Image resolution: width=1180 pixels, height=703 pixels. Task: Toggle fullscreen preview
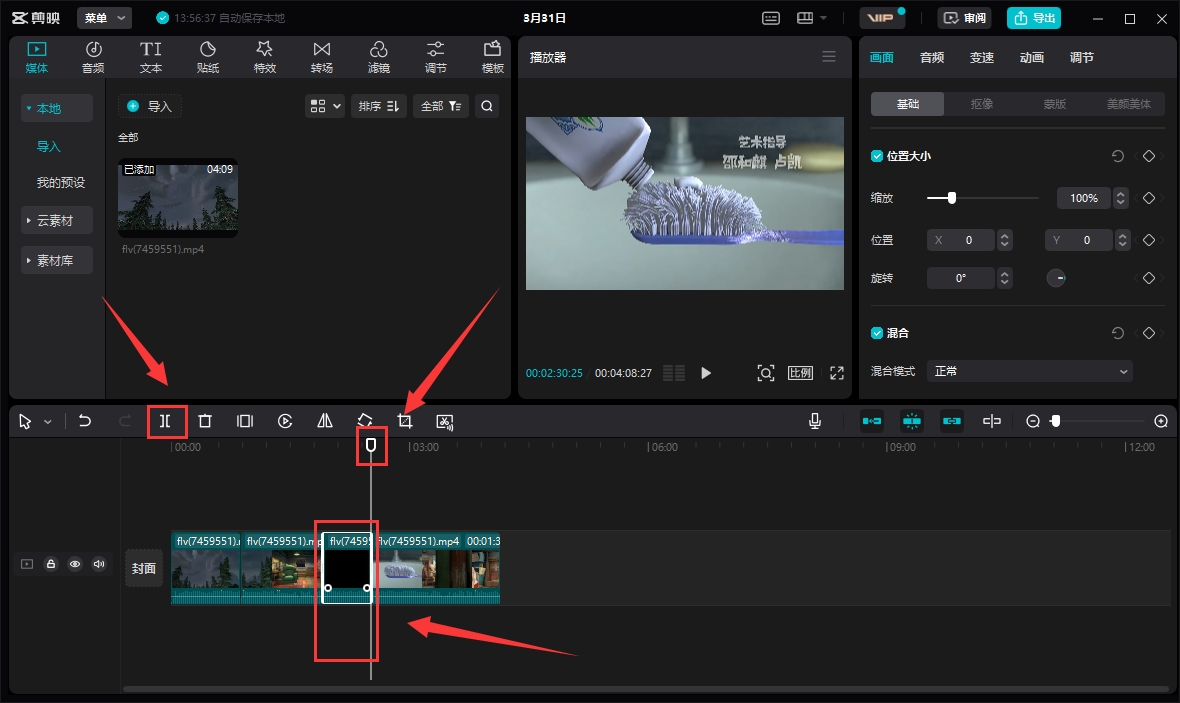tap(837, 373)
